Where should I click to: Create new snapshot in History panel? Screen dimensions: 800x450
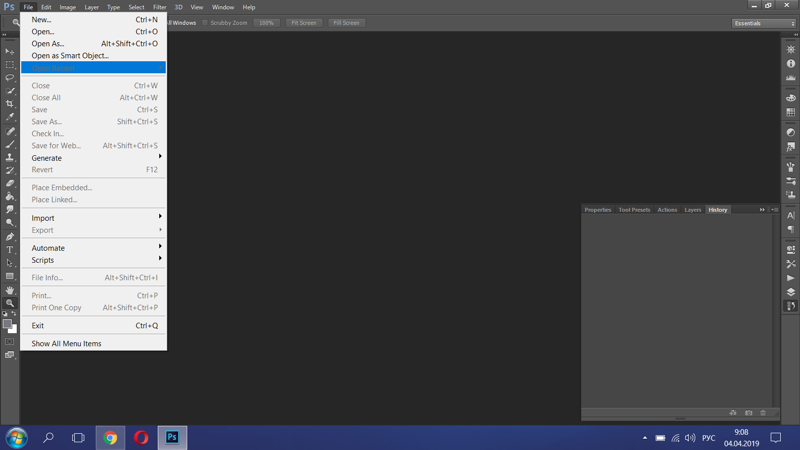click(748, 413)
